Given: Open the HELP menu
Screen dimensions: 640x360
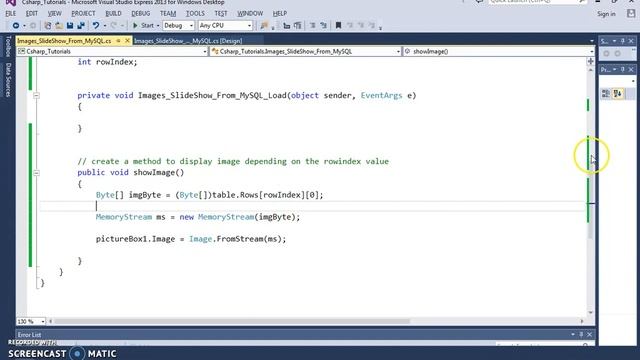Looking at the screenshot, I should (280, 13).
